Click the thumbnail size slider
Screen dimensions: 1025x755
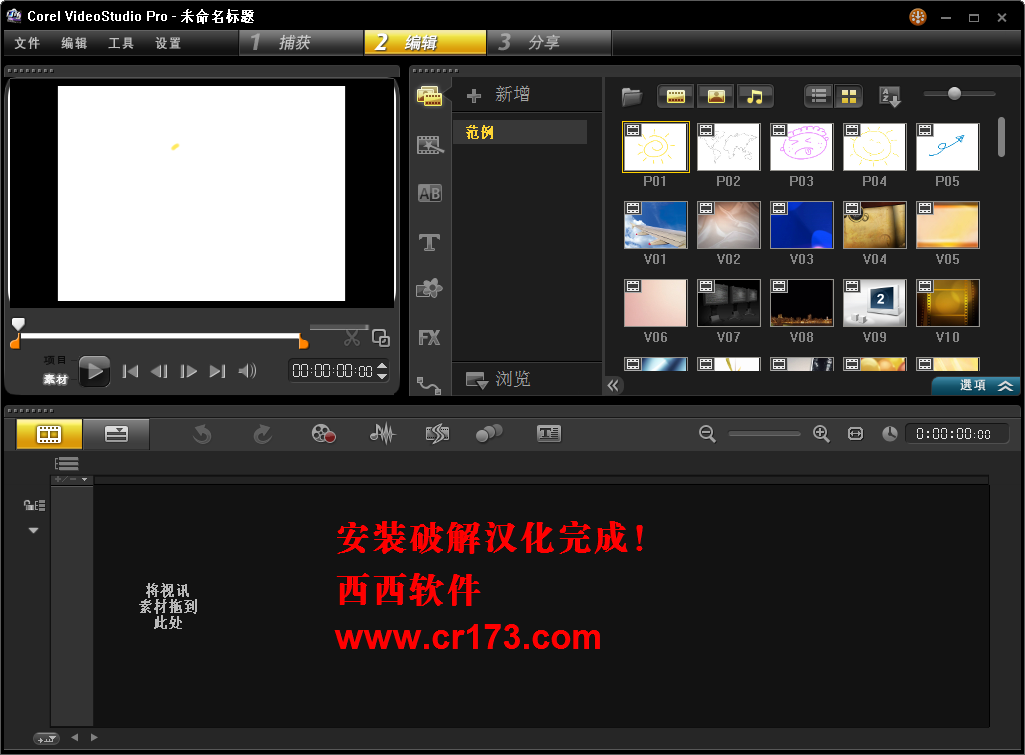[955, 94]
